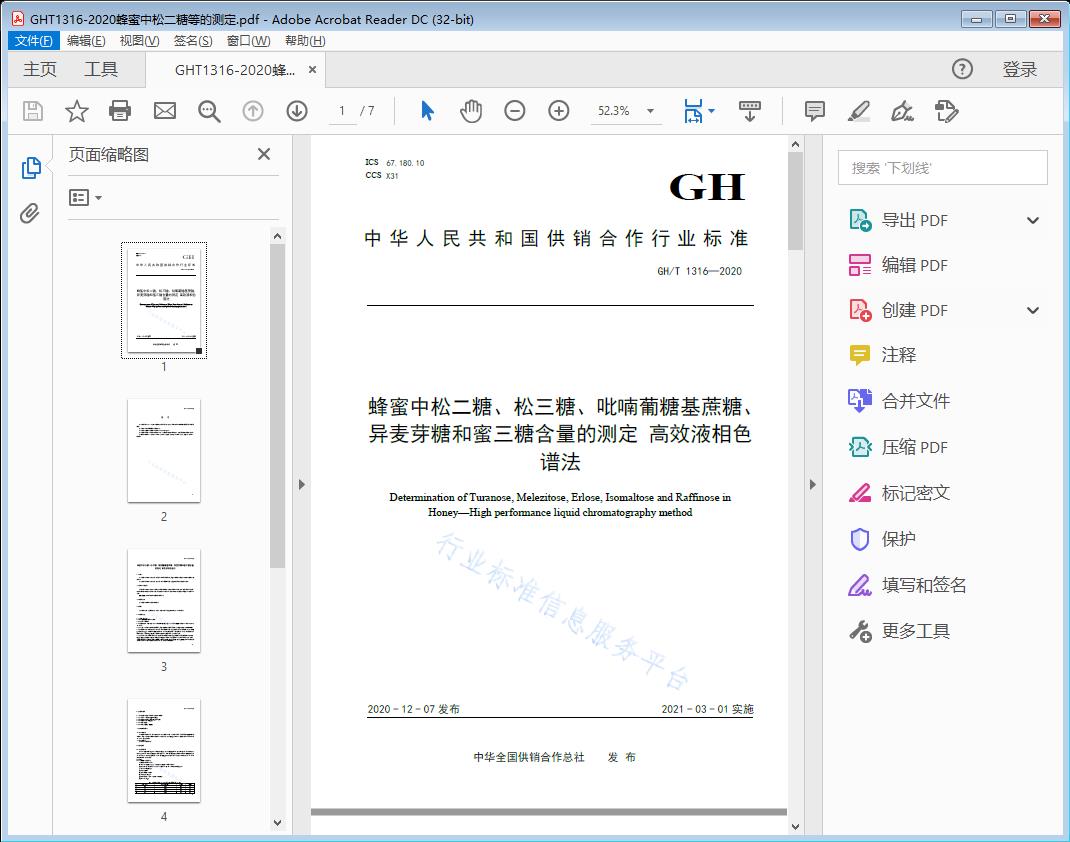Select the Hand tool
The height and width of the screenshot is (842, 1070).
[470, 111]
